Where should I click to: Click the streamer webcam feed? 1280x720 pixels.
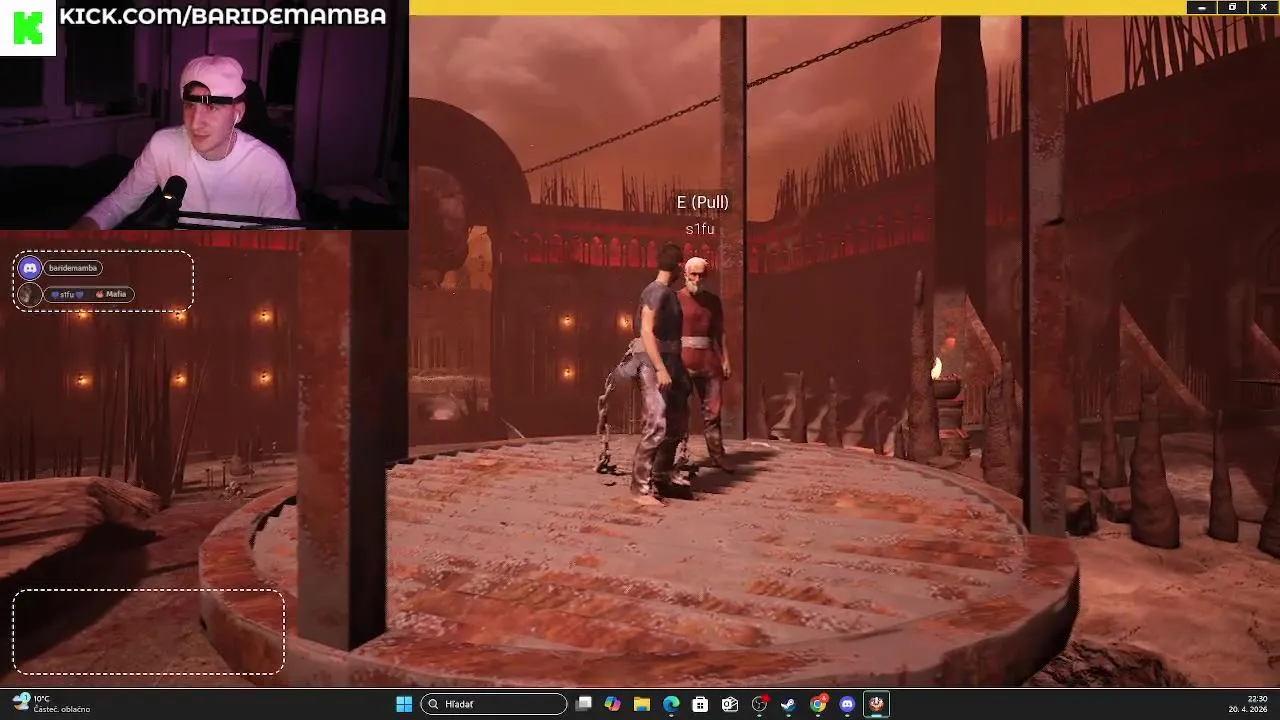coord(204,115)
